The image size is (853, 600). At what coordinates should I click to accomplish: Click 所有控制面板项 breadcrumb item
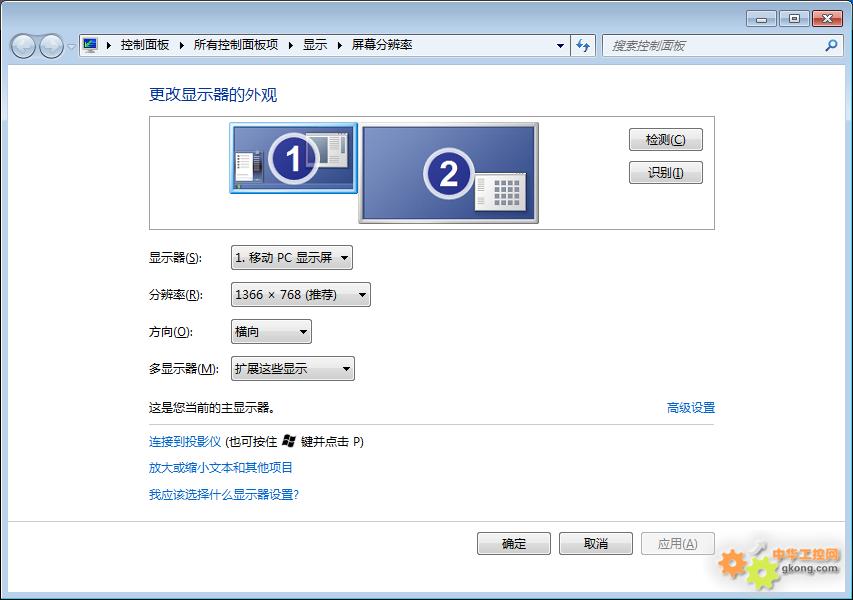coord(236,45)
